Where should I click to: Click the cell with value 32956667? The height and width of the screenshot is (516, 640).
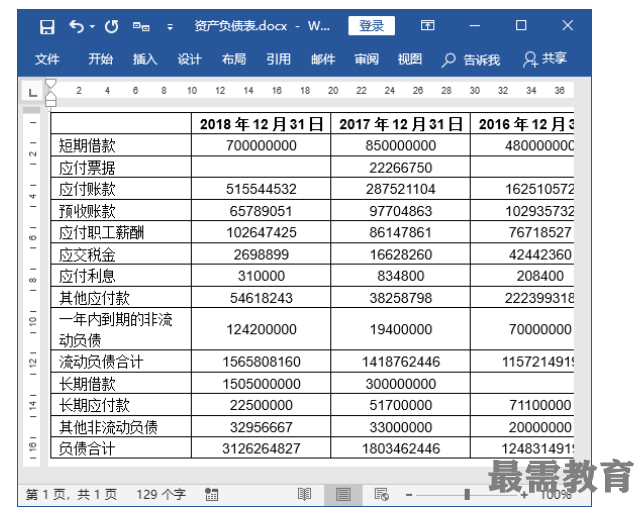point(261,427)
